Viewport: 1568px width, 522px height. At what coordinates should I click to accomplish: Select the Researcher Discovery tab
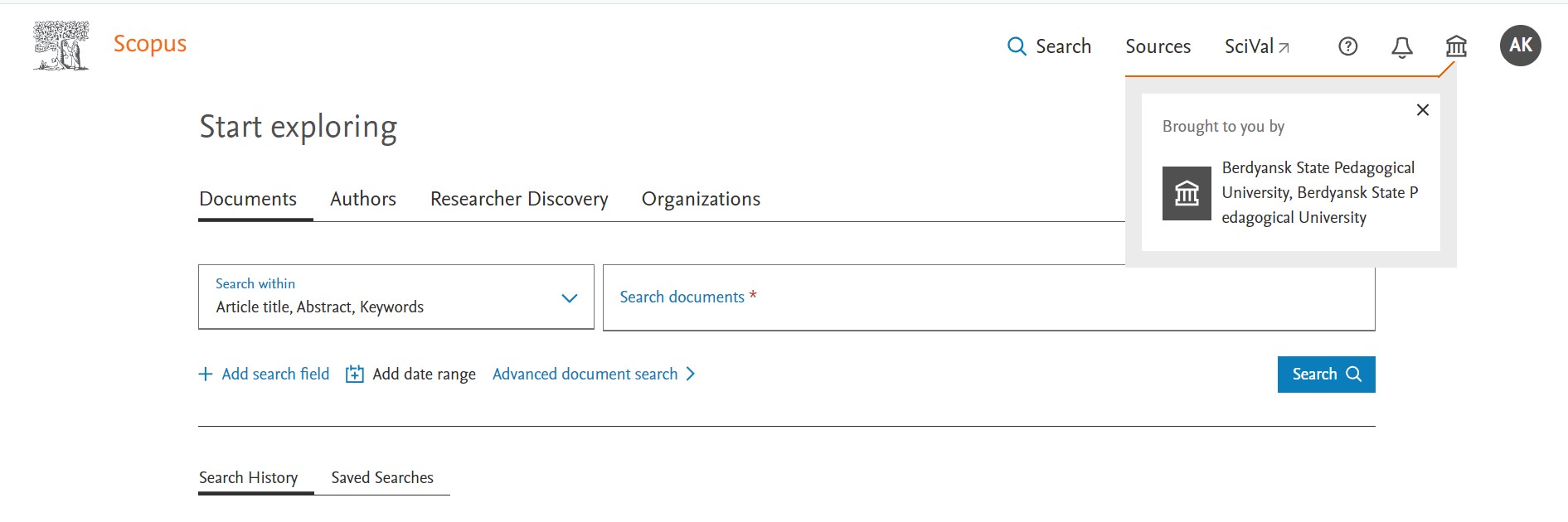click(519, 199)
